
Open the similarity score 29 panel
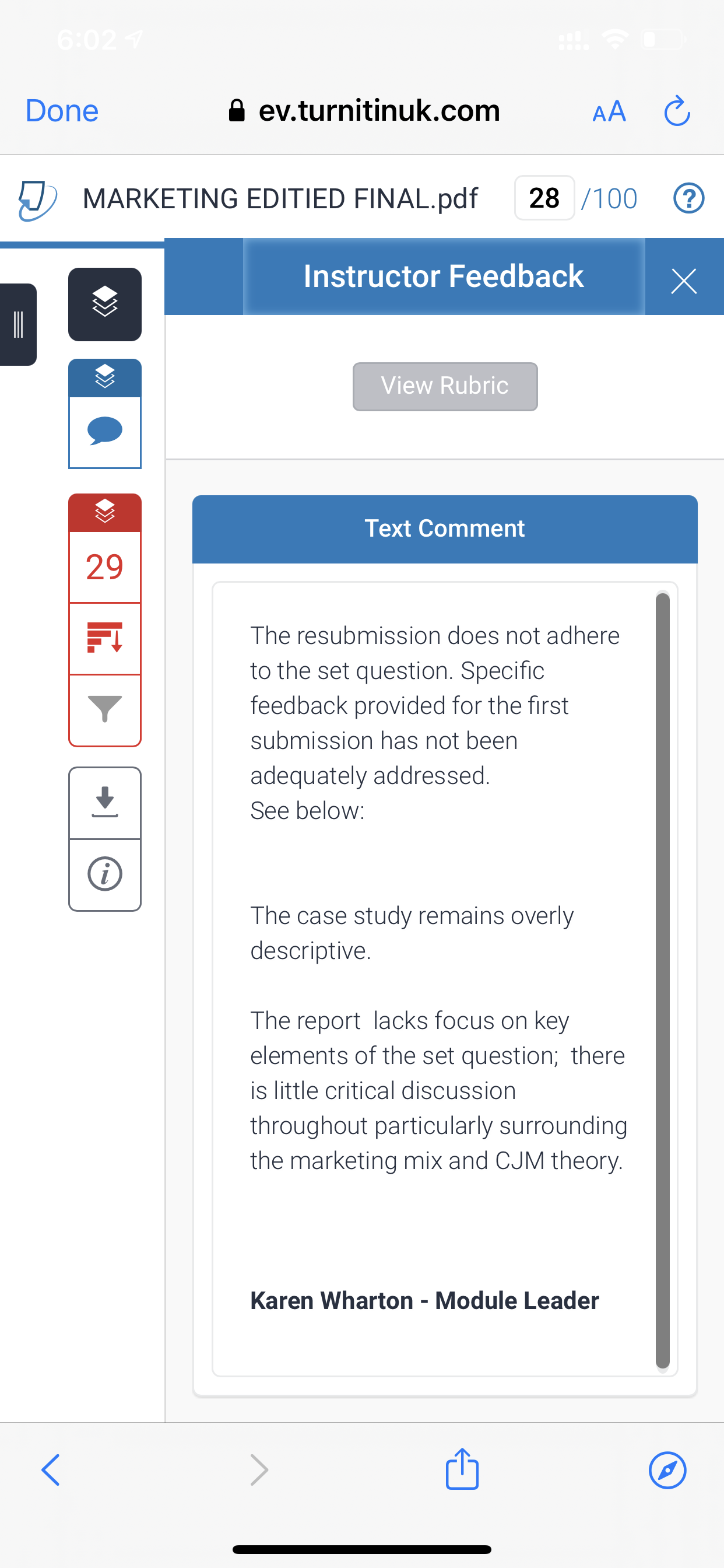point(105,568)
